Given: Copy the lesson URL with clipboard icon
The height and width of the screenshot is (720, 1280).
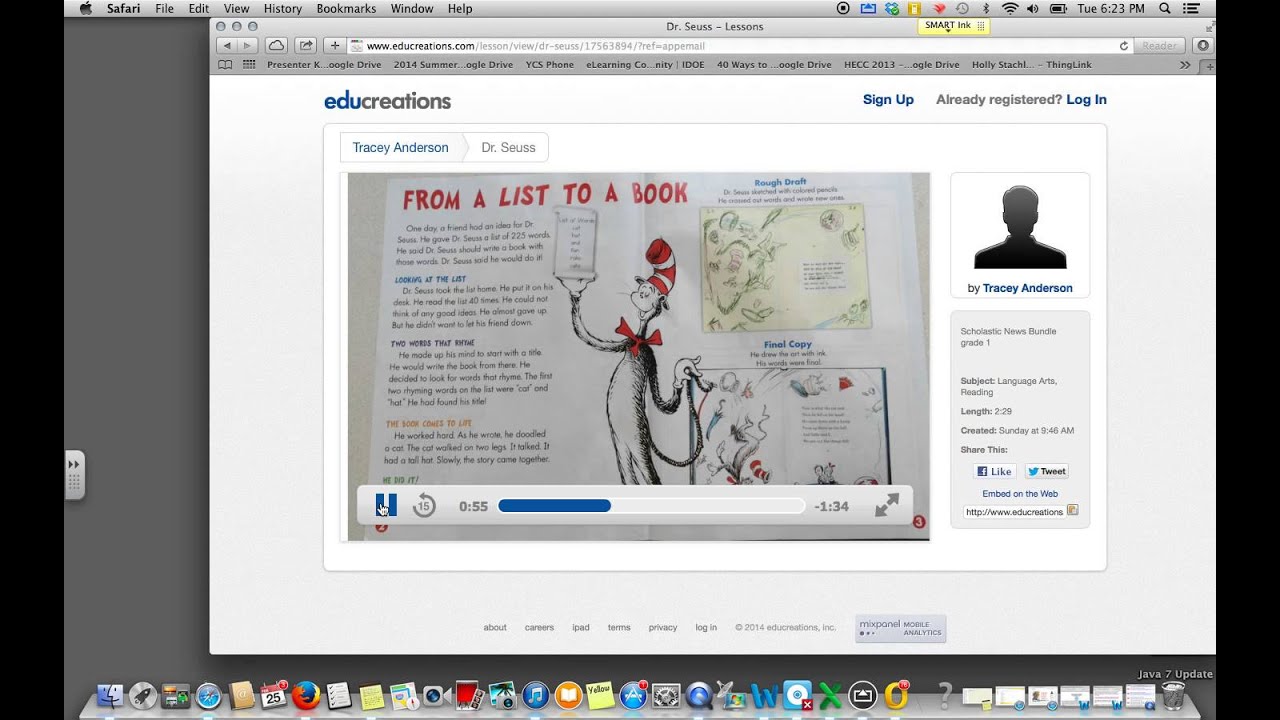Looking at the screenshot, I should pos(1073,510).
